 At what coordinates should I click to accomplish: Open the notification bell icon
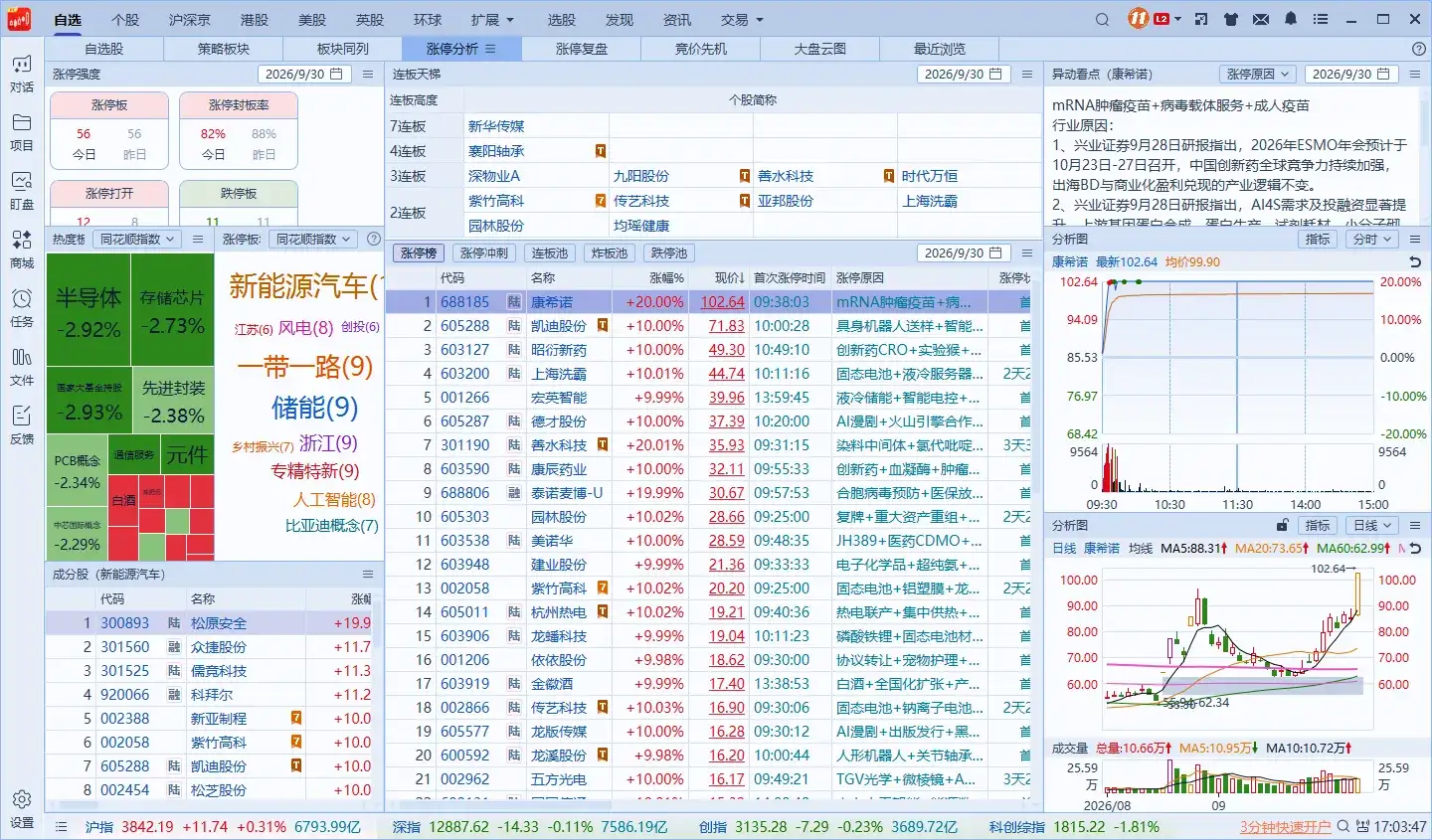[x=1291, y=19]
